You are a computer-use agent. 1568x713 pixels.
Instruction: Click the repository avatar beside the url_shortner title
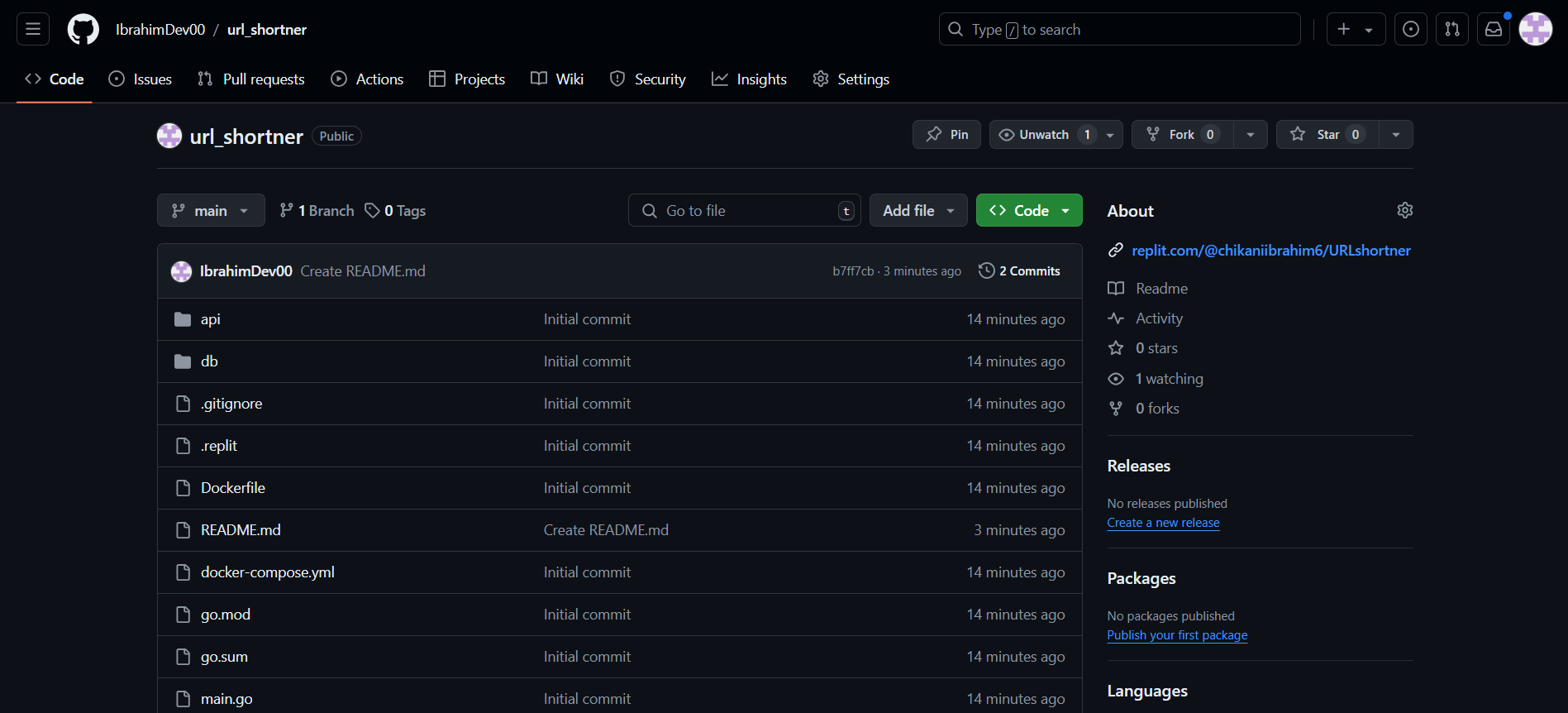169,136
